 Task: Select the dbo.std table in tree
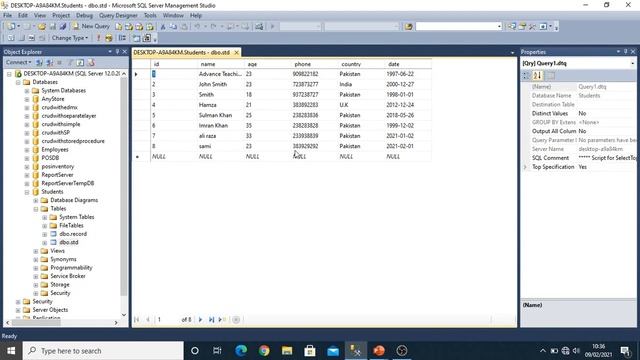pos(69,242)
